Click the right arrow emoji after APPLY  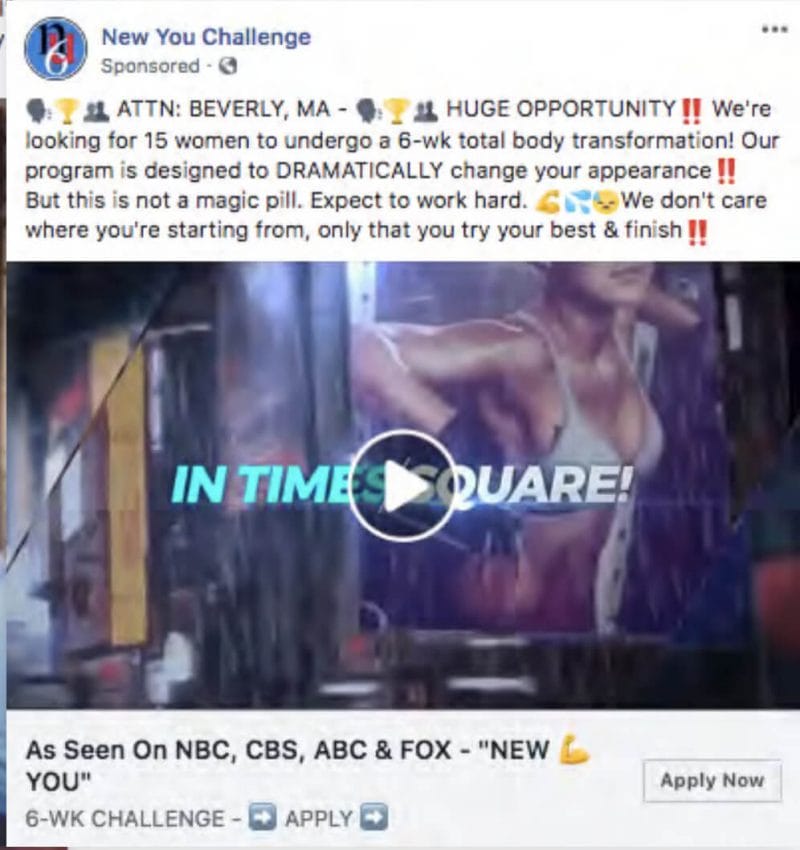(x=375, y=816)
